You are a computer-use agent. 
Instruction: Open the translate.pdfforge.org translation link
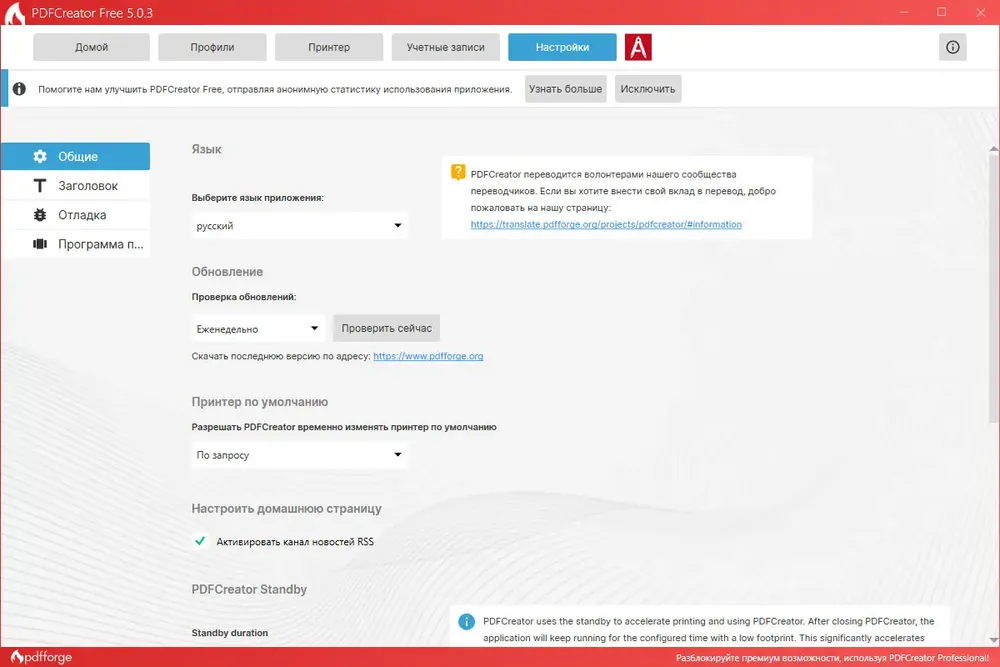(606, 224)
